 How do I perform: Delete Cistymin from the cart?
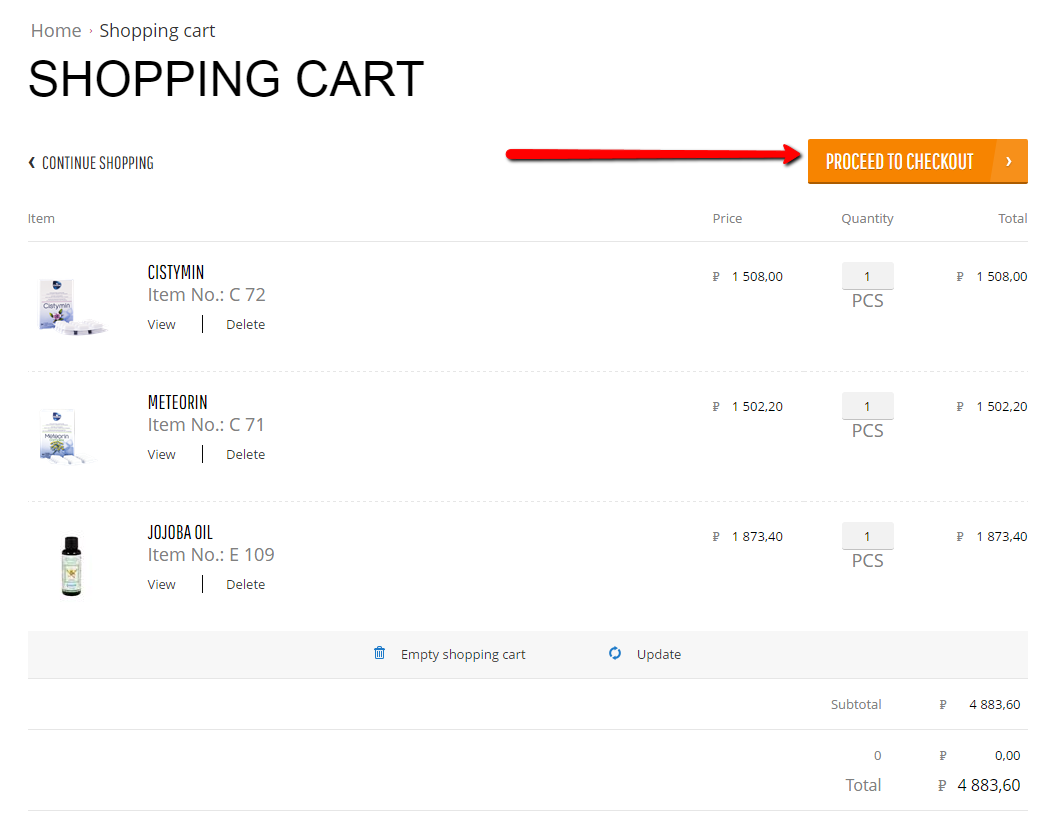pos(246,324)
